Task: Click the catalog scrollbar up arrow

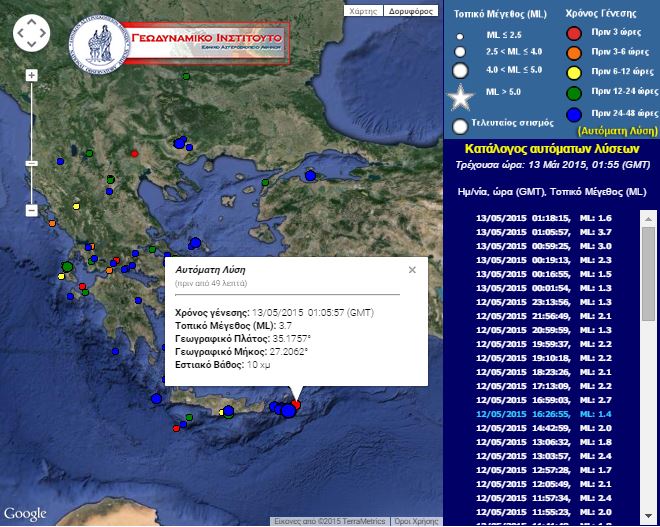Action: tap(648, 219)
